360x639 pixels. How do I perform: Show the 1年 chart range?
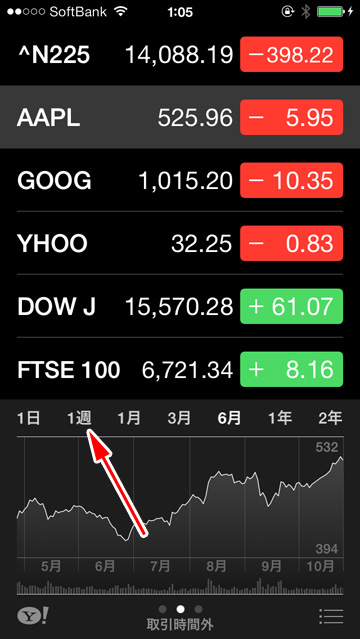[280, 418]
